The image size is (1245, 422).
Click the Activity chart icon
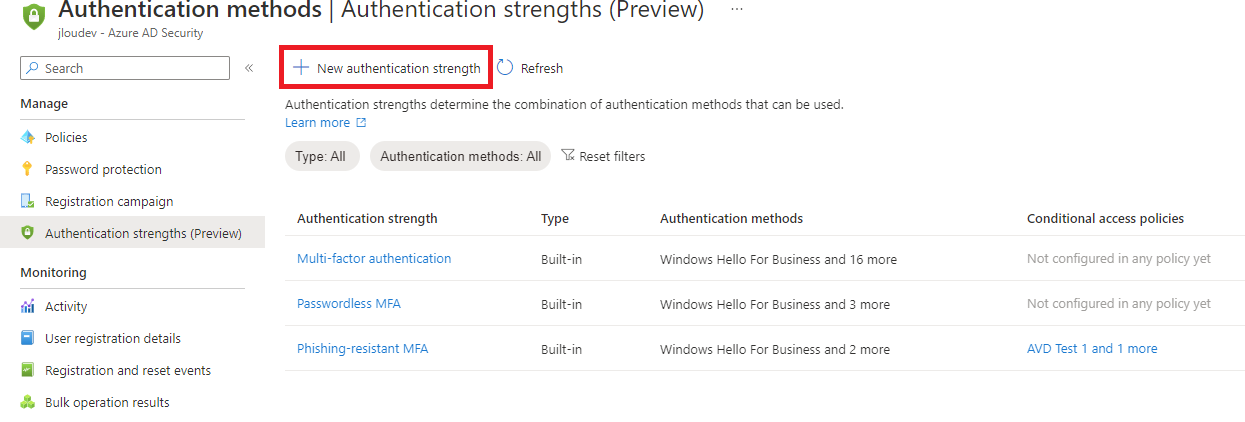tap(28, 306)
